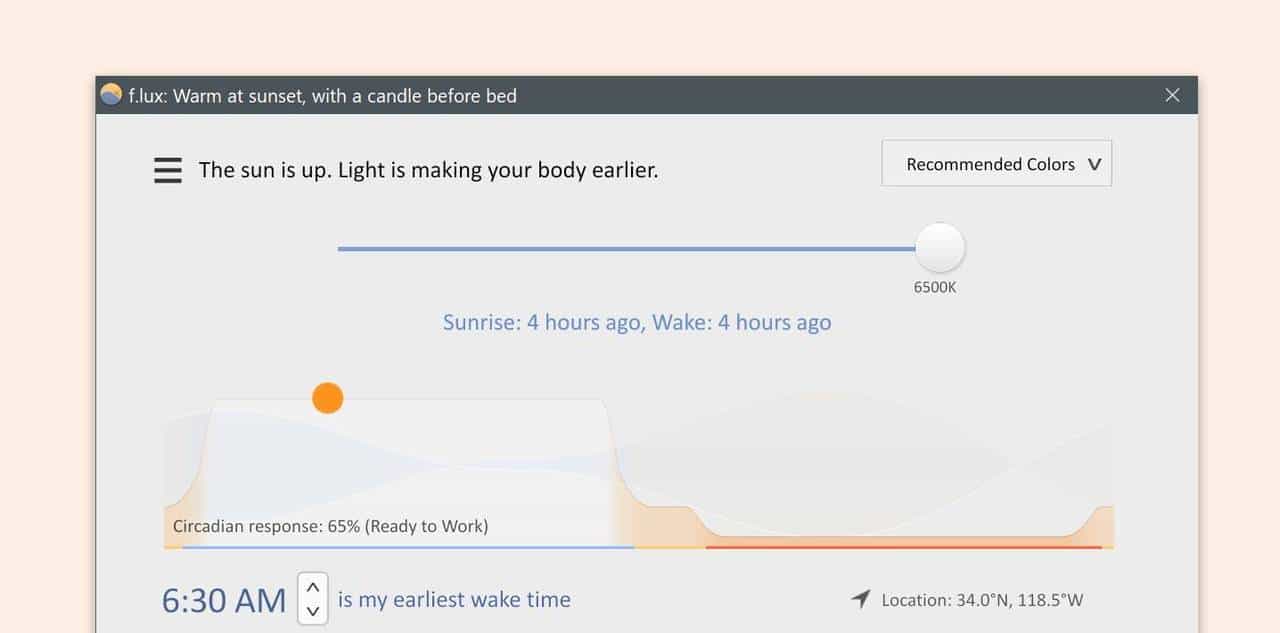
Task: Click the f.lux logo in title bar
Action: [111, 95]
